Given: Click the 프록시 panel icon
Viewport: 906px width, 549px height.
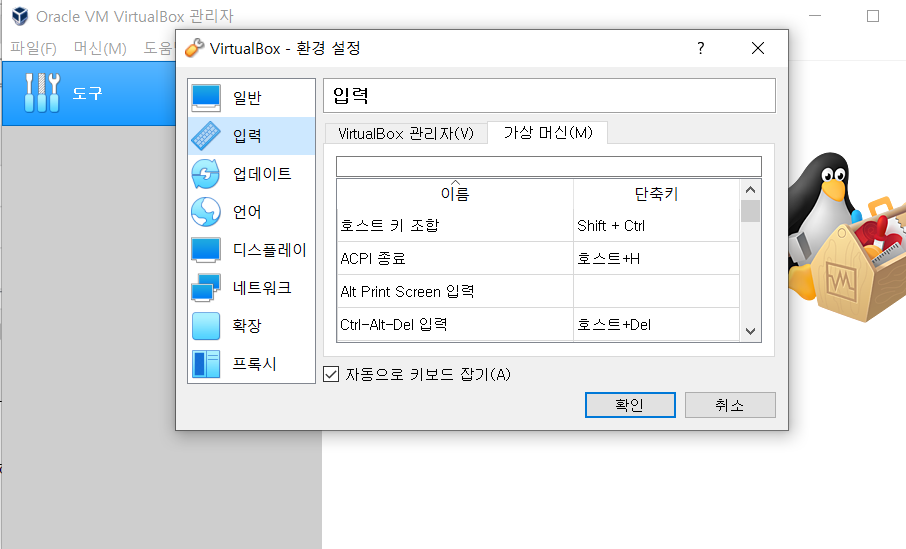Looking at the screenshot, I should [x=206, y=364].
